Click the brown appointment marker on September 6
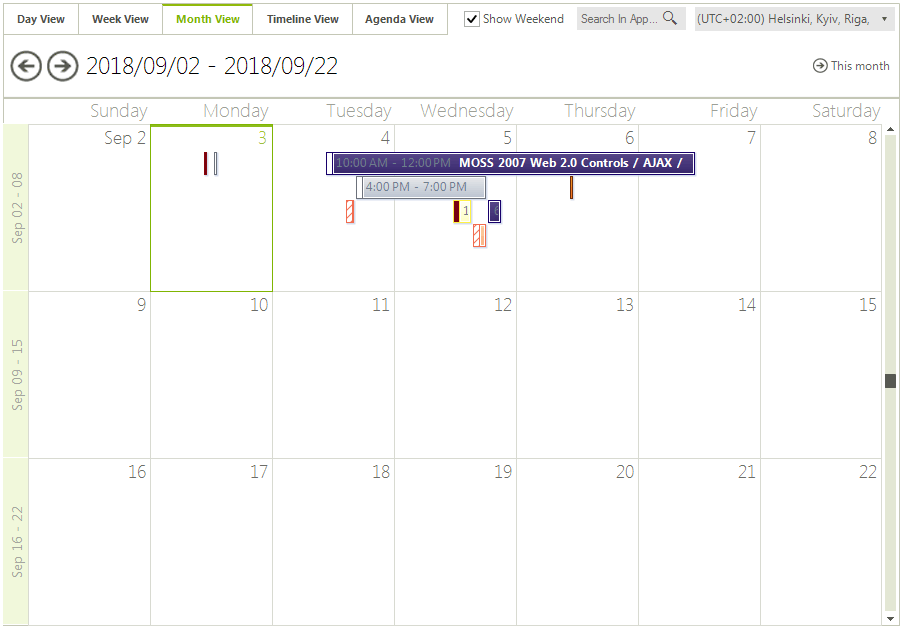The image size is (902, 628). point(571,187)
